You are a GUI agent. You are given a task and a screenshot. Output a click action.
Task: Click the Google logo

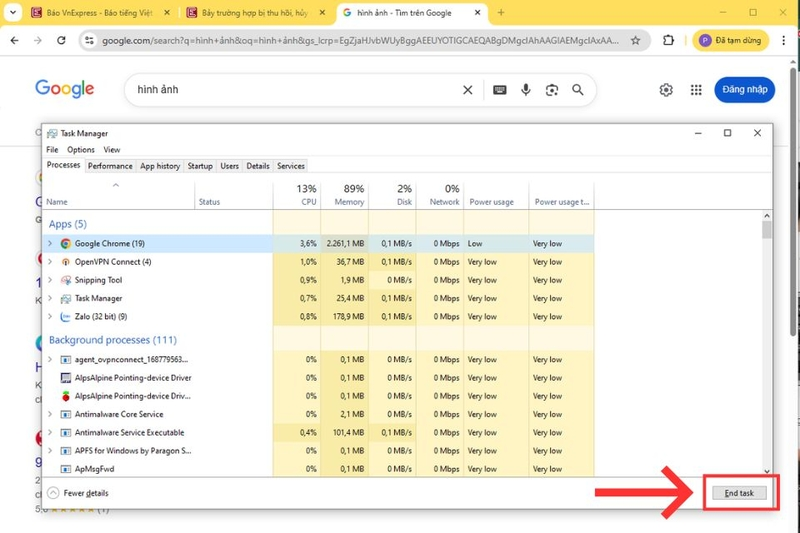tap(64, 89)
